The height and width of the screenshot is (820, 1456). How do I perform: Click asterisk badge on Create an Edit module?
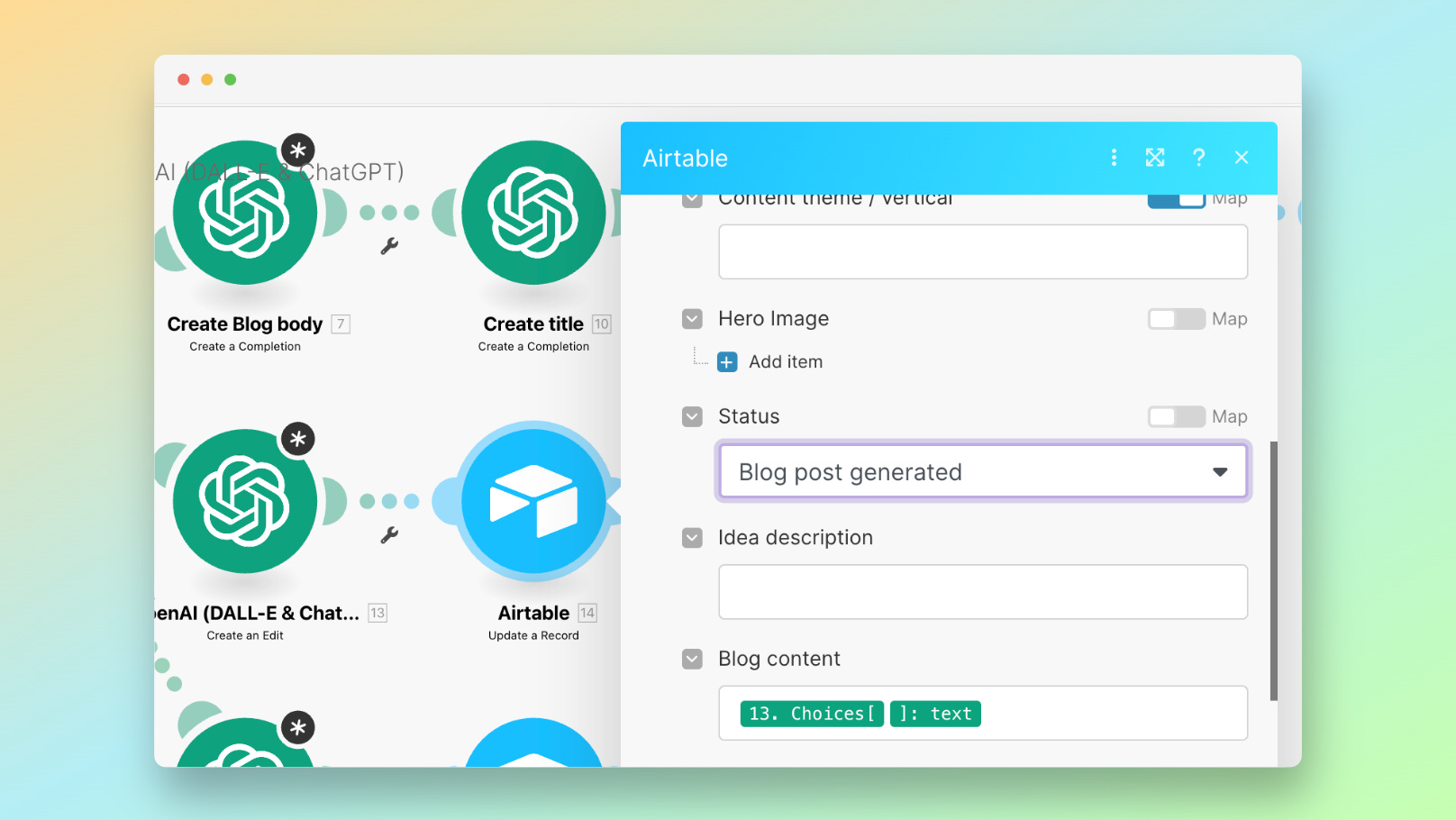(x=298, y=439)
